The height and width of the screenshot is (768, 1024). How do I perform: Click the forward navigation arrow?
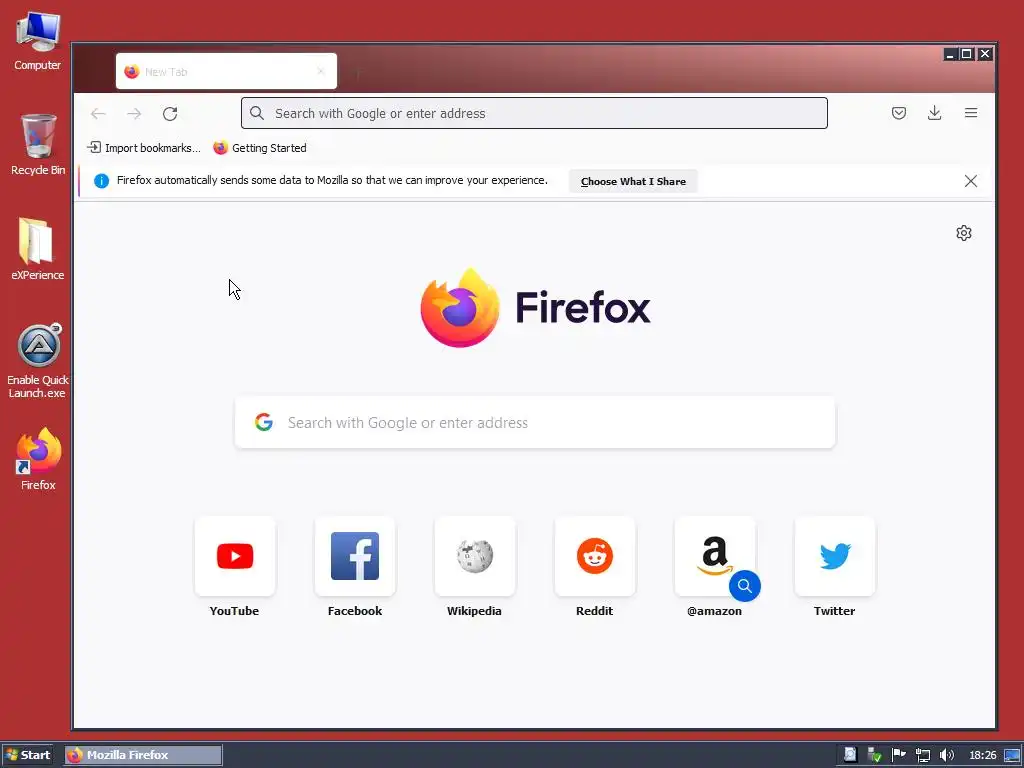pos(134,114)
